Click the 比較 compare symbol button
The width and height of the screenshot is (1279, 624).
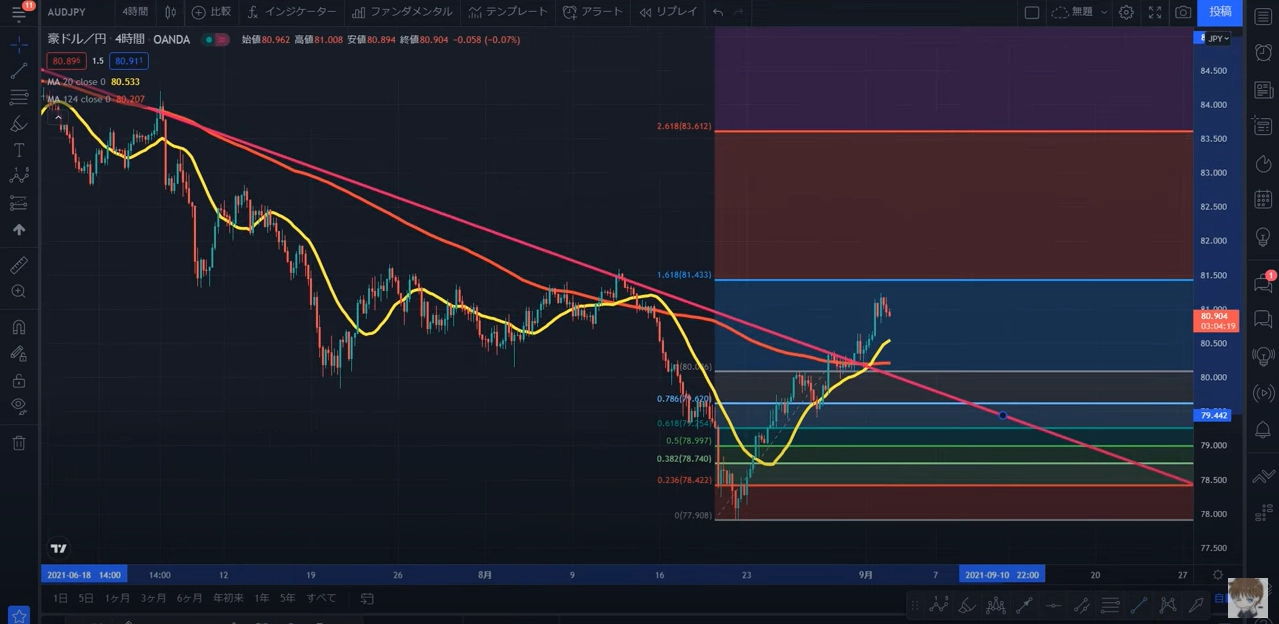(x=211, y=12)
